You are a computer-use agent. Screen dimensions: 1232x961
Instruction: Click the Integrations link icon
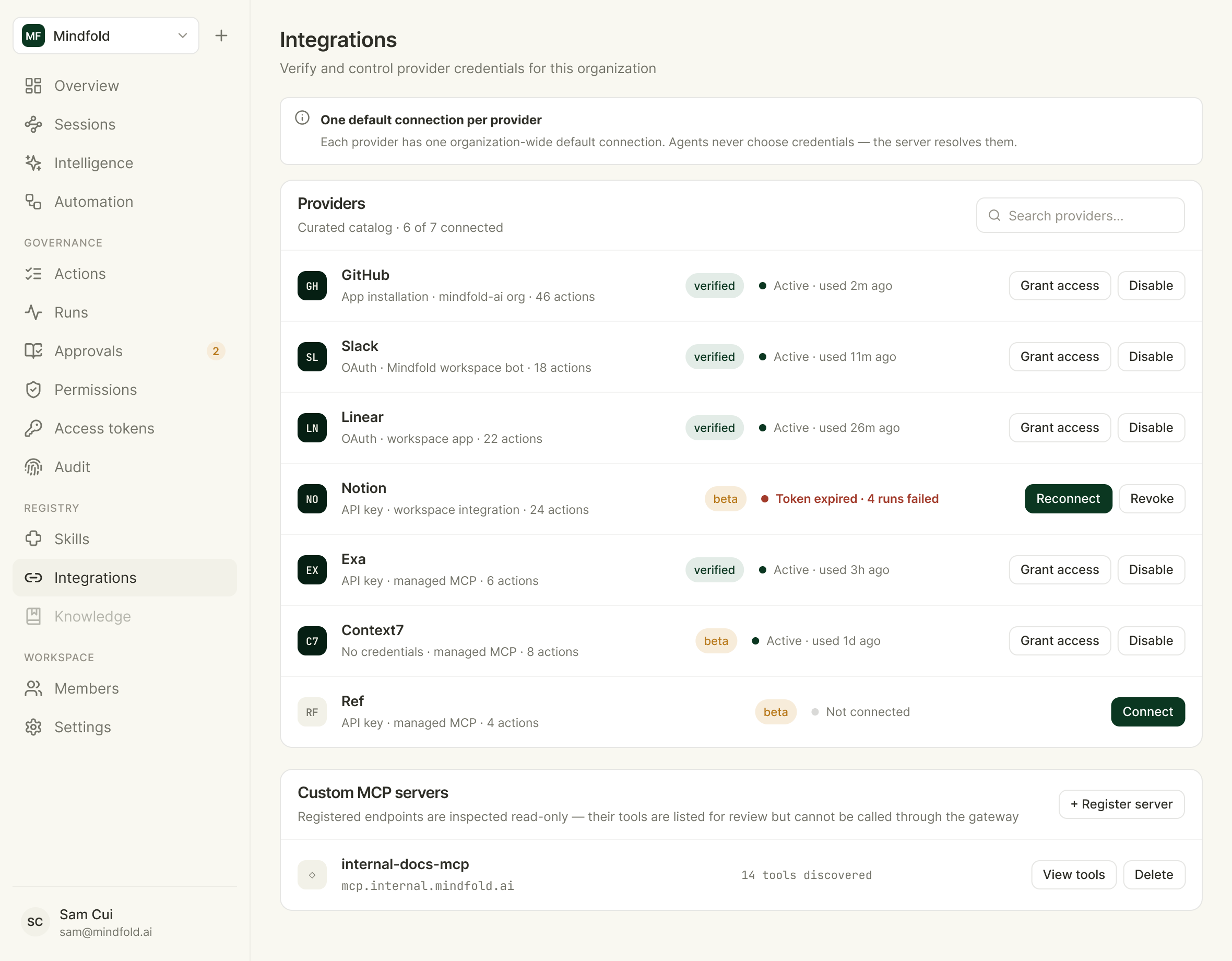coord(33,577)
